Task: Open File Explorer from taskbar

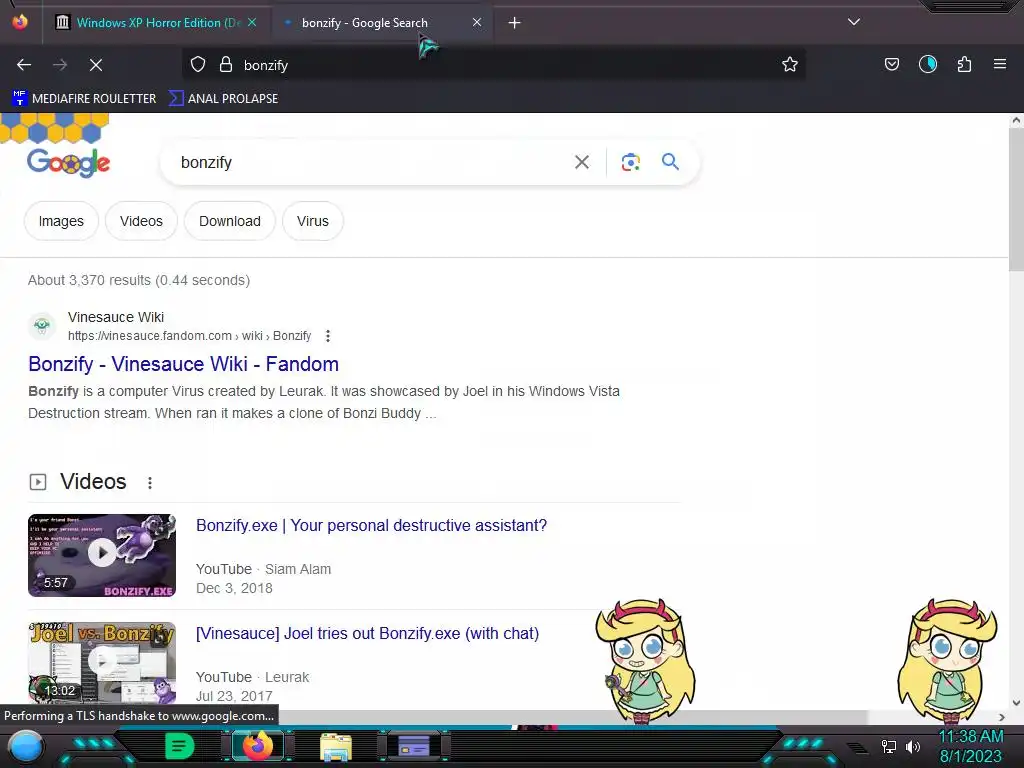Action: 336,746
